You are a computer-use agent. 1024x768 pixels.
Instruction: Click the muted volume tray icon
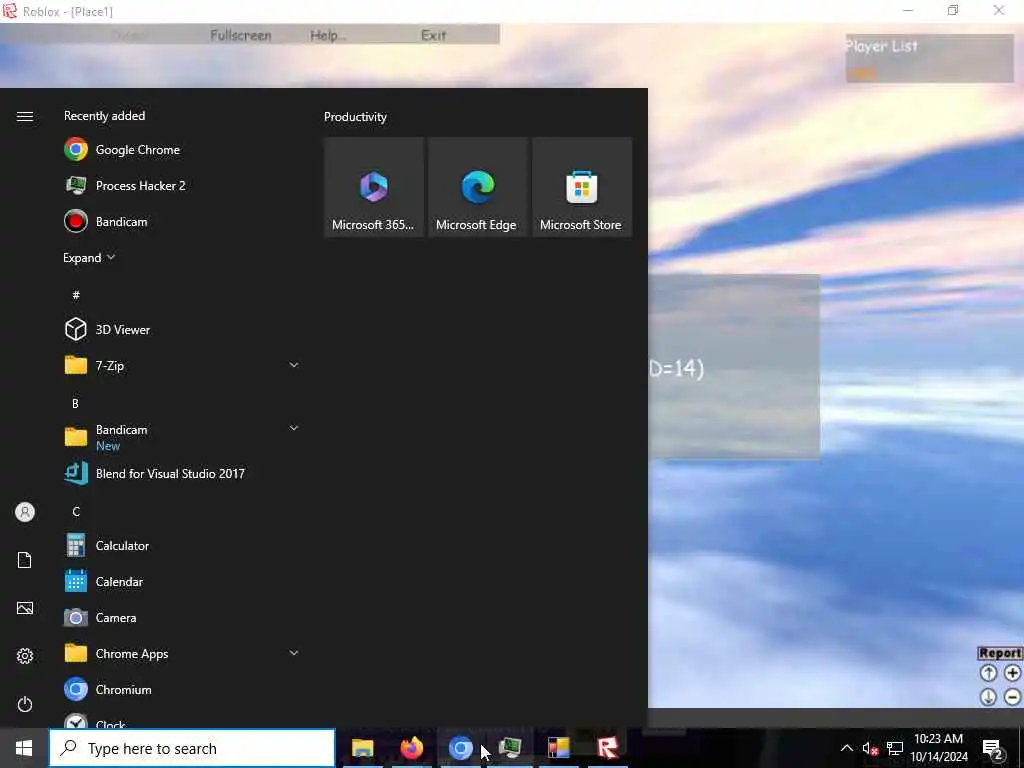click(870, 748)
